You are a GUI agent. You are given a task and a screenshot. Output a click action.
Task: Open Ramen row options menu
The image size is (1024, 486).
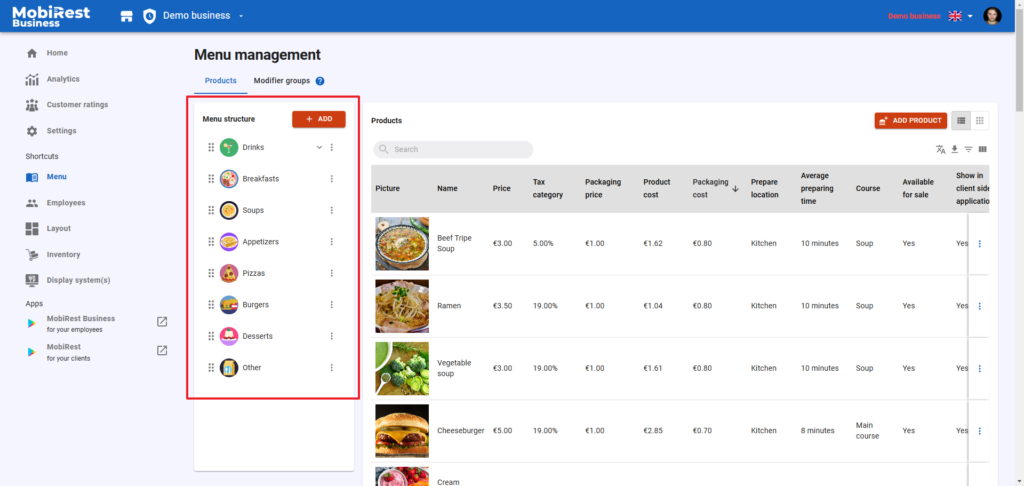[x=979, y=306]
